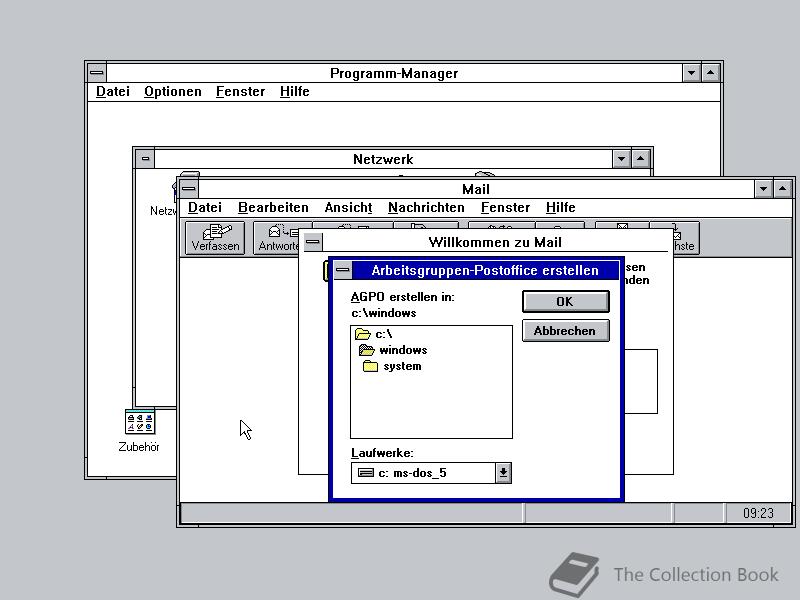Open control menu of Arbeitsgruppen-Postoffice dialog
The image size is (800, 600).
tap(343, 270)
